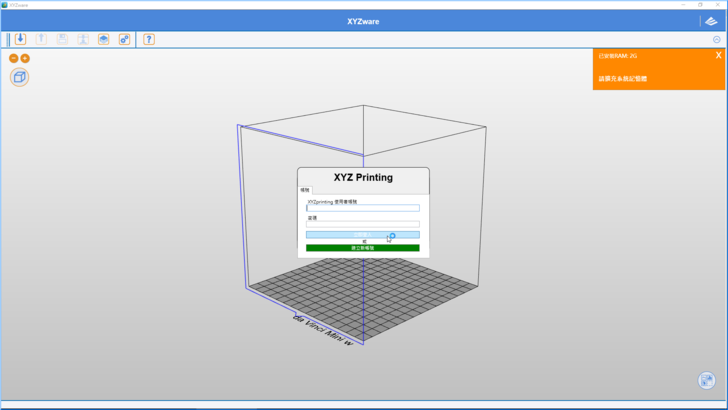Screen dimensions: 728x410
Task: Focus the XYZprinting user account field
Action: coord(363,208)
